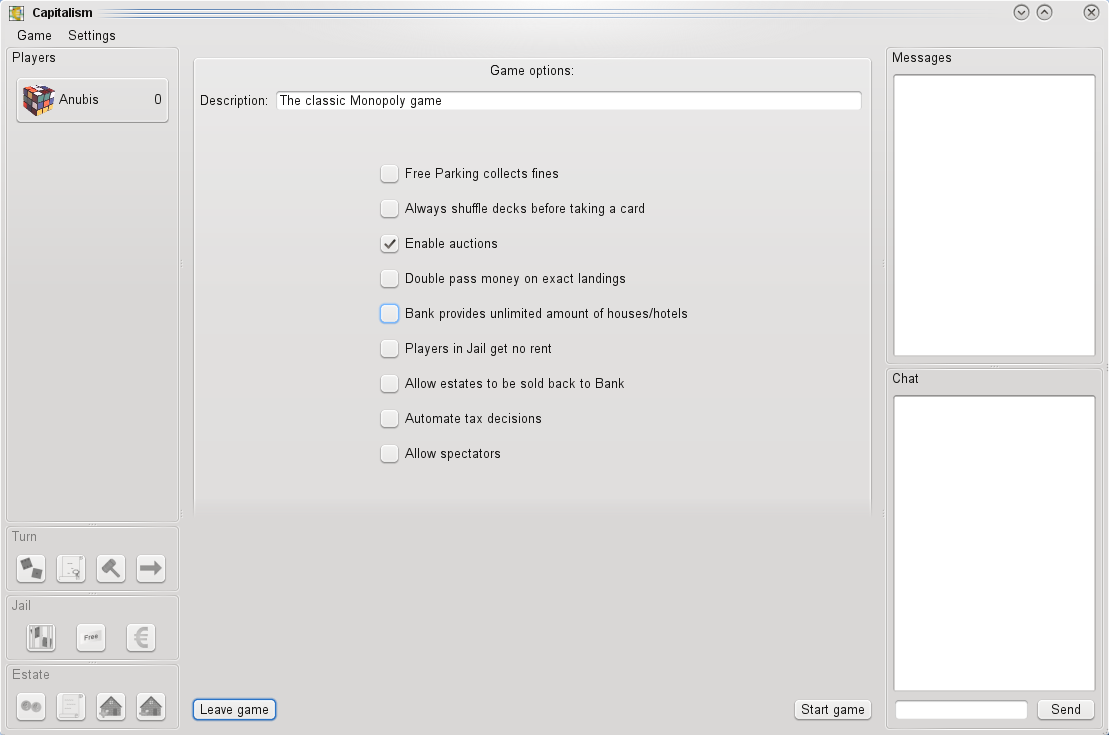The width and height of the screenshot is (1109, 735).
Task: Click the scroll document icon in Estate
Action: (71, 706)
